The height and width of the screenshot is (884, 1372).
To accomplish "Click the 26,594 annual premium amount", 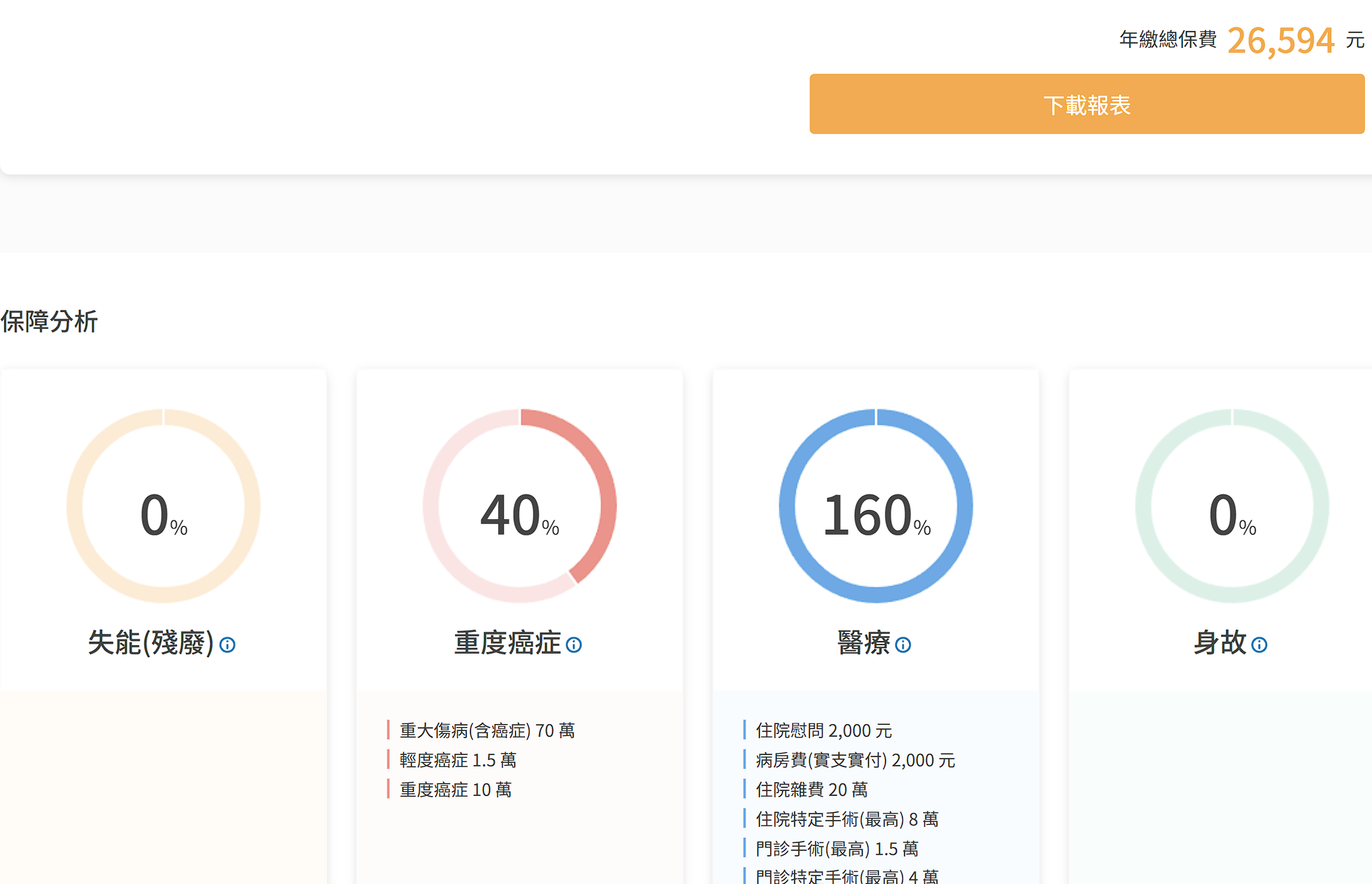I will (x=1280, y=40).
